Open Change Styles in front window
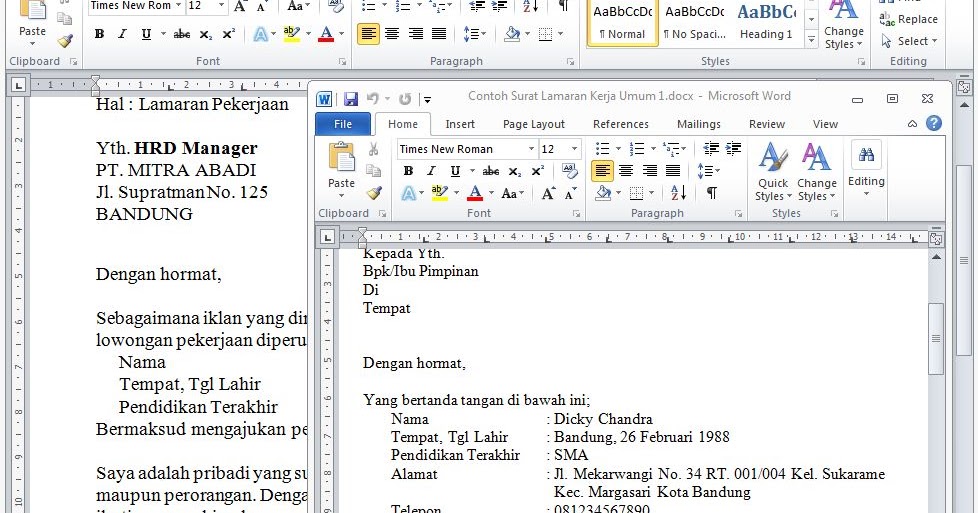The height and width of the screenshot is (513, 978). pyautogui.click(x=816, y=171)
